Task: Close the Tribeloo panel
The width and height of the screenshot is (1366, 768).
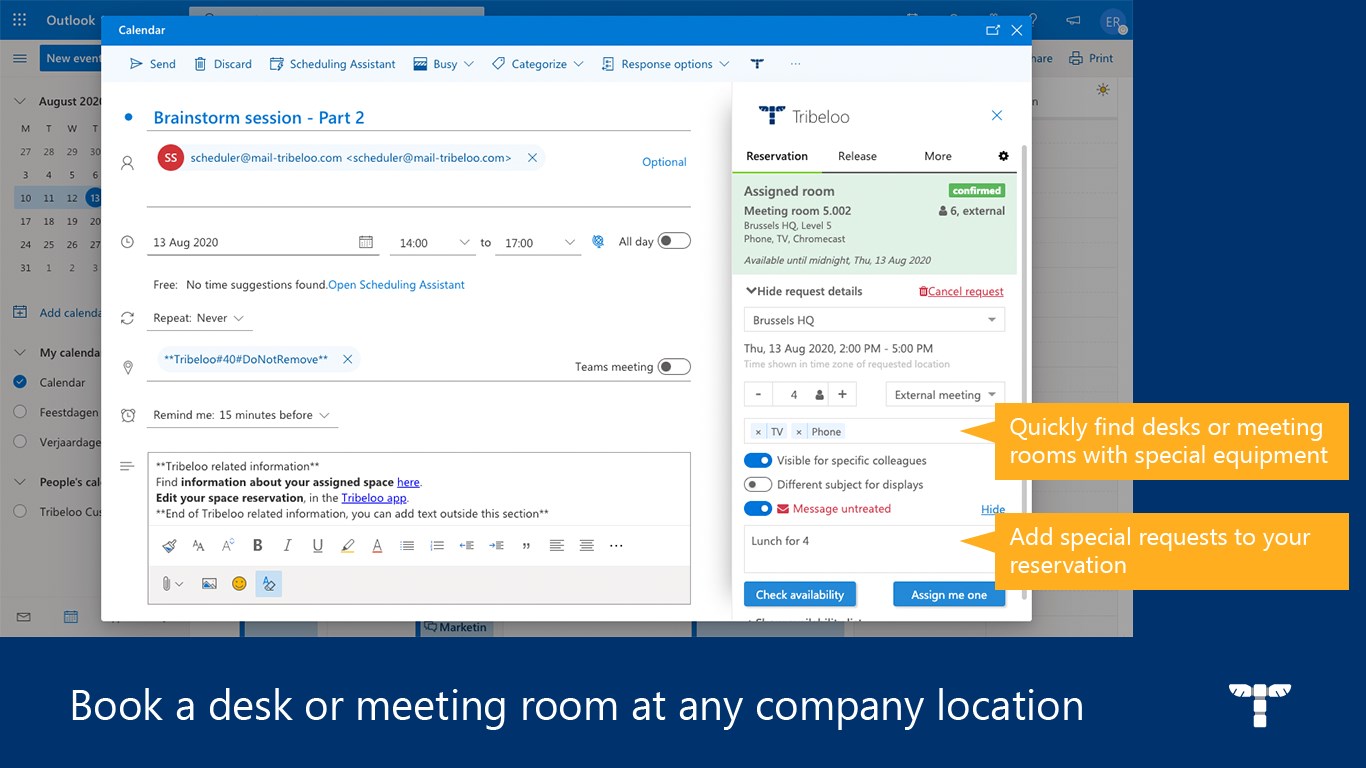Action: tap(997, 116)
